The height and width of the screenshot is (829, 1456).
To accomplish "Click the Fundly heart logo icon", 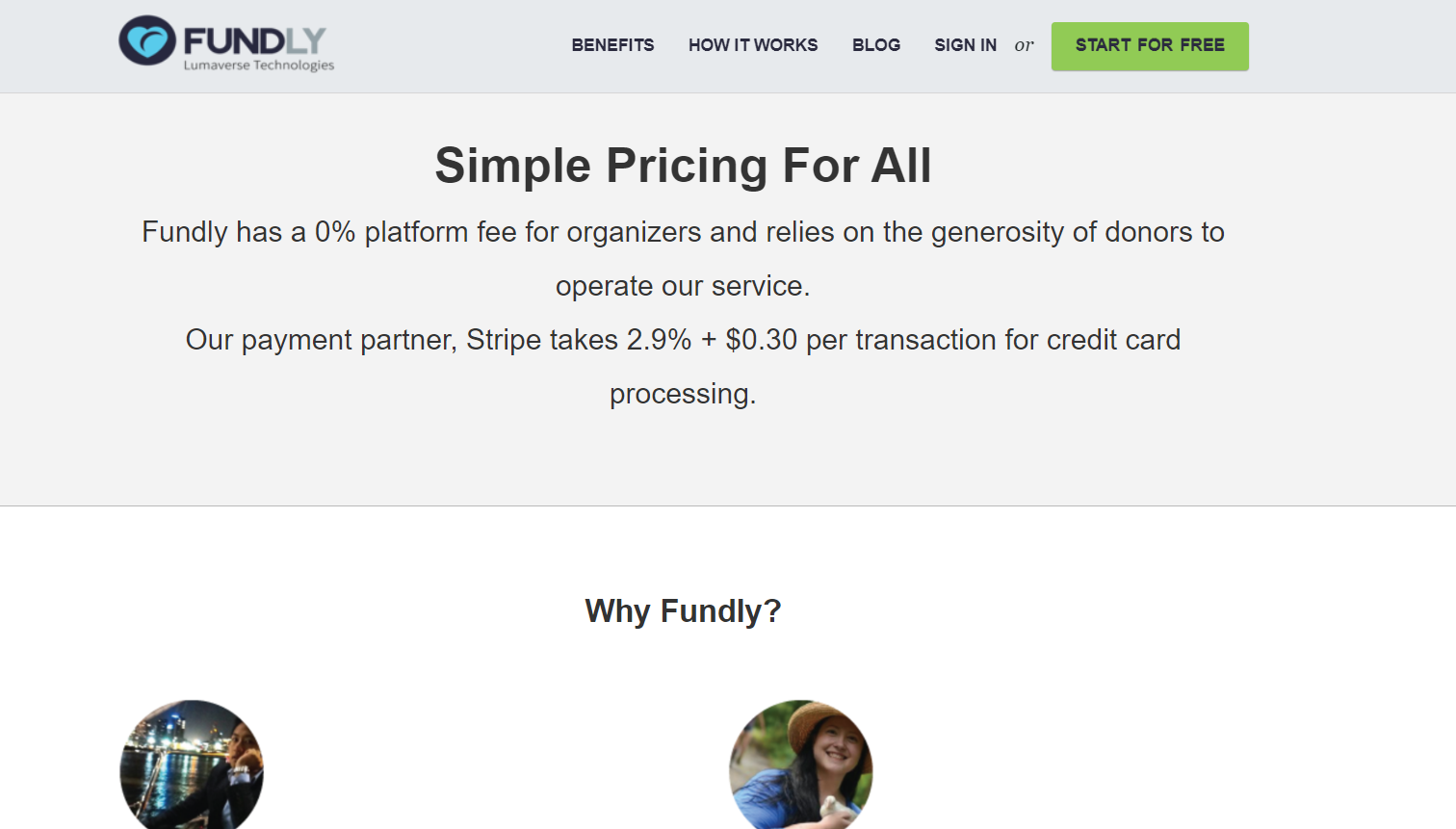I will (x=147, y=40).
